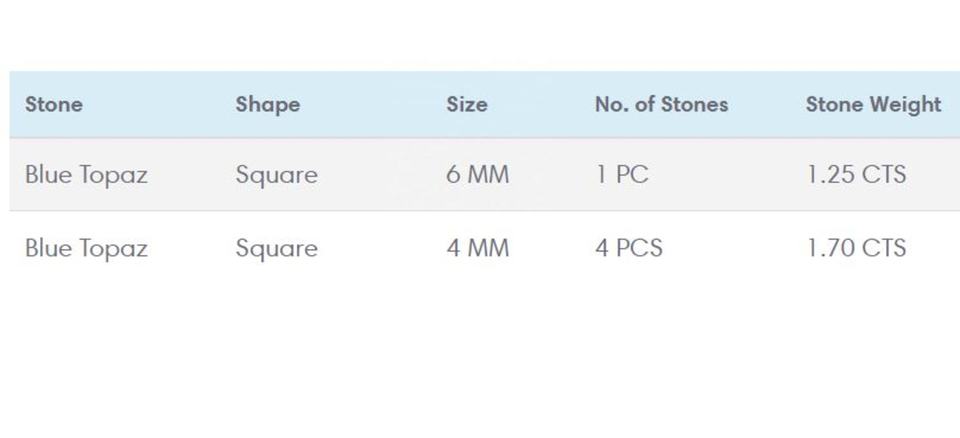This screenshot has width=960, height=438.
Task: Select Square in the 6 MM row
Action: click(276, 175)
